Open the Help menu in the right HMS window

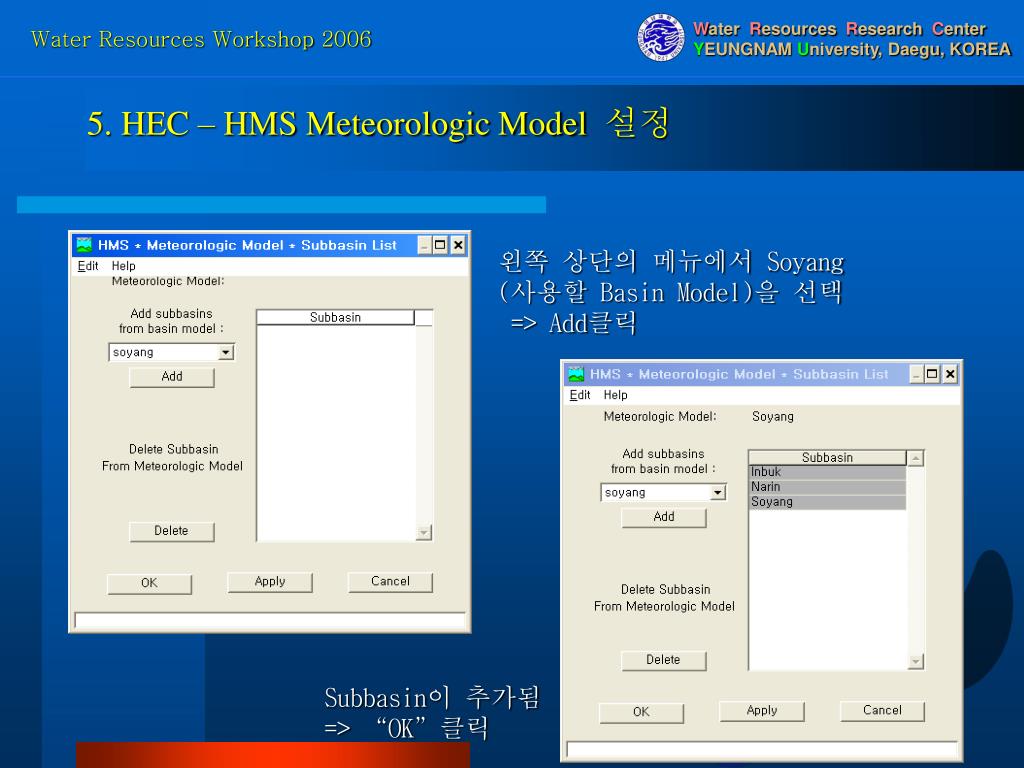615,395
